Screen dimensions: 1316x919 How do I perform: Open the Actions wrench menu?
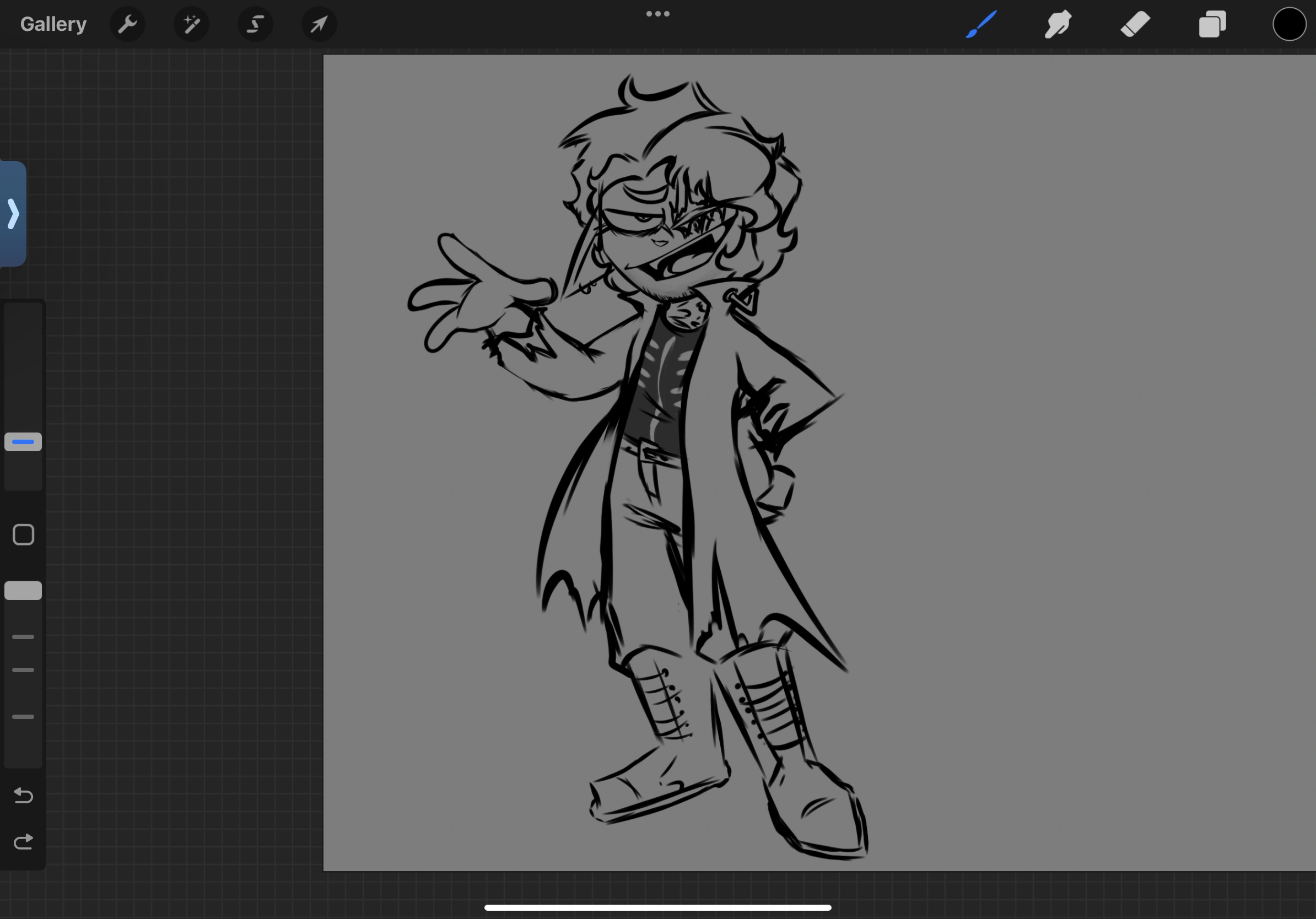click(127, 24)
